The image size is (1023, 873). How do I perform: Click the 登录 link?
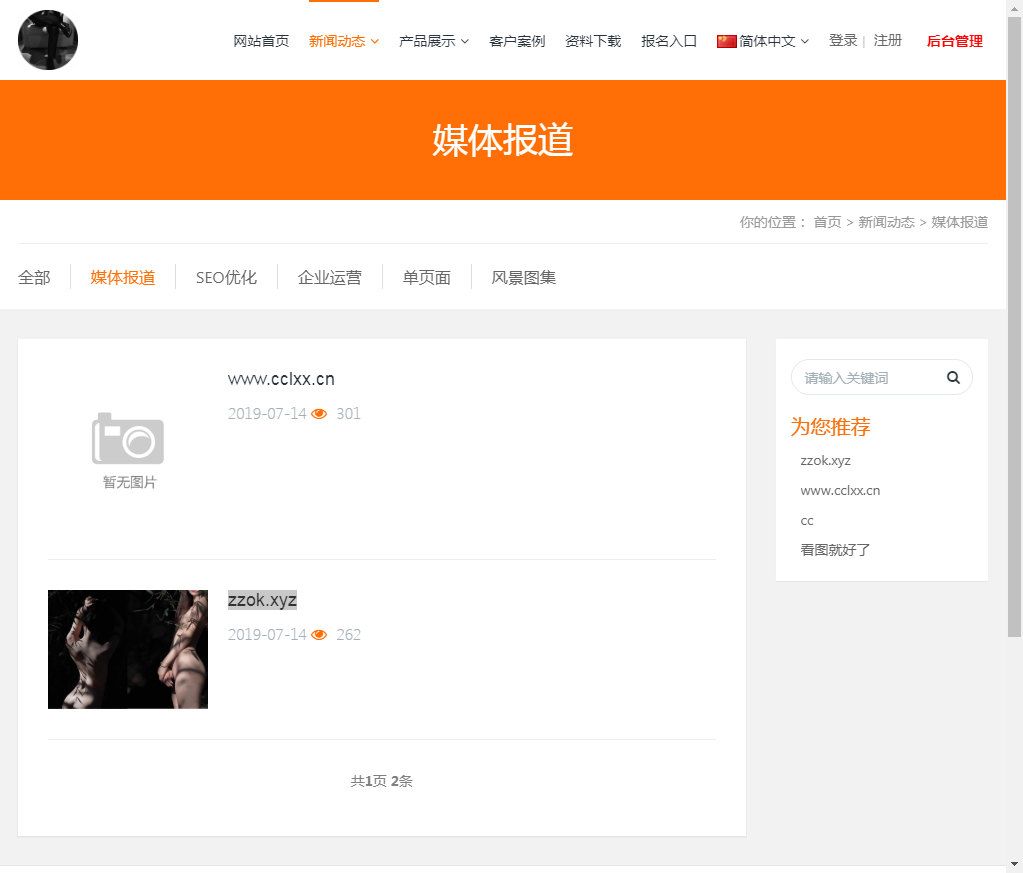(x=843, y=40)
